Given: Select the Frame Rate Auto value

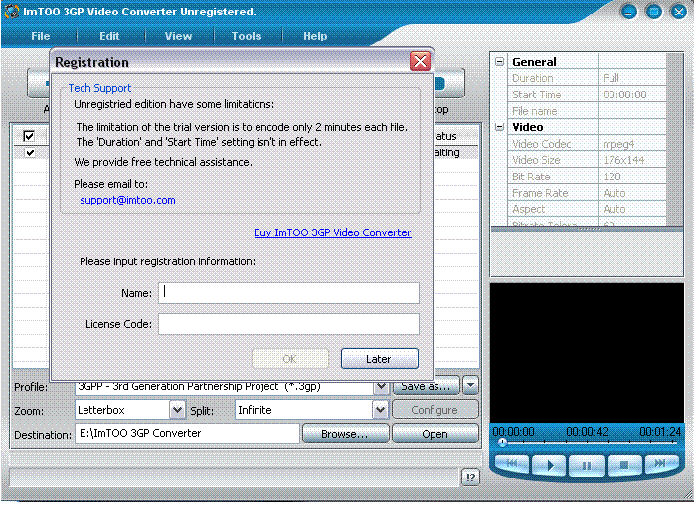Looking at the screenshot, I should (632, 193).
